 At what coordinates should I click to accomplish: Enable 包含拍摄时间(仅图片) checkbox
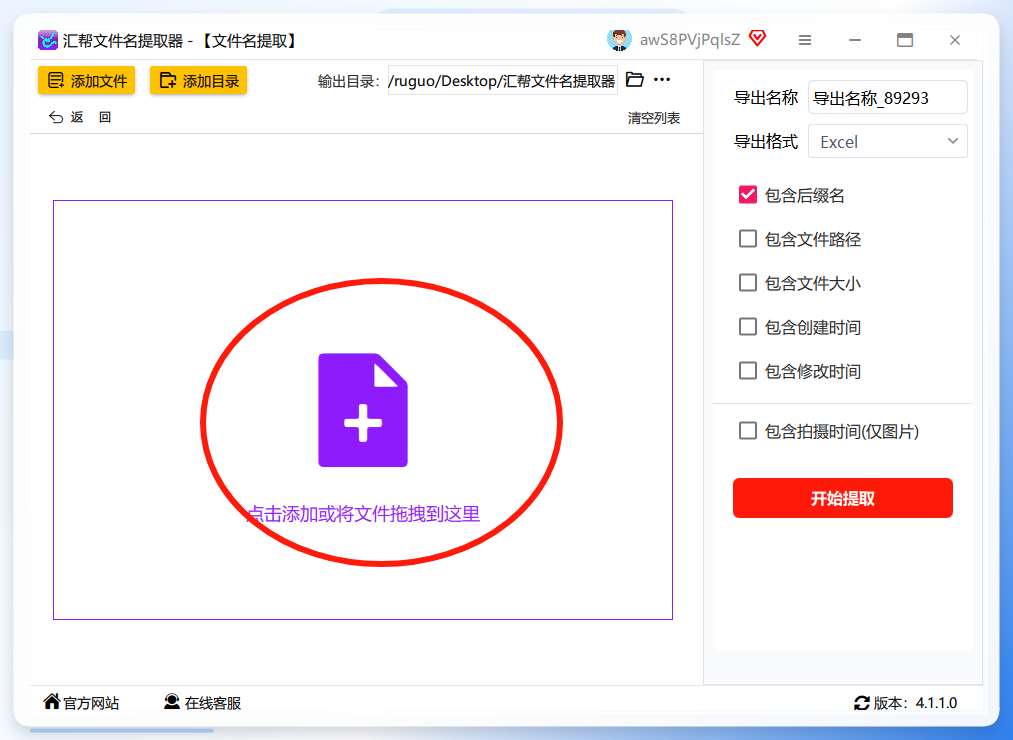(x=747, y=430)
